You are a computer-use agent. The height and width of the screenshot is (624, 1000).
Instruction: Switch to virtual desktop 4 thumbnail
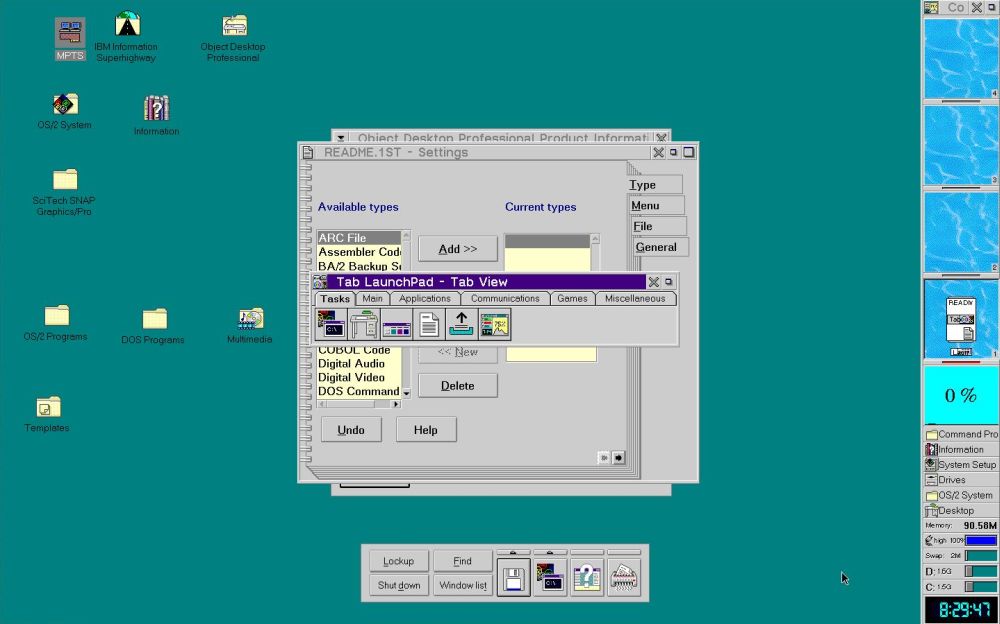[x=961, y=58]
